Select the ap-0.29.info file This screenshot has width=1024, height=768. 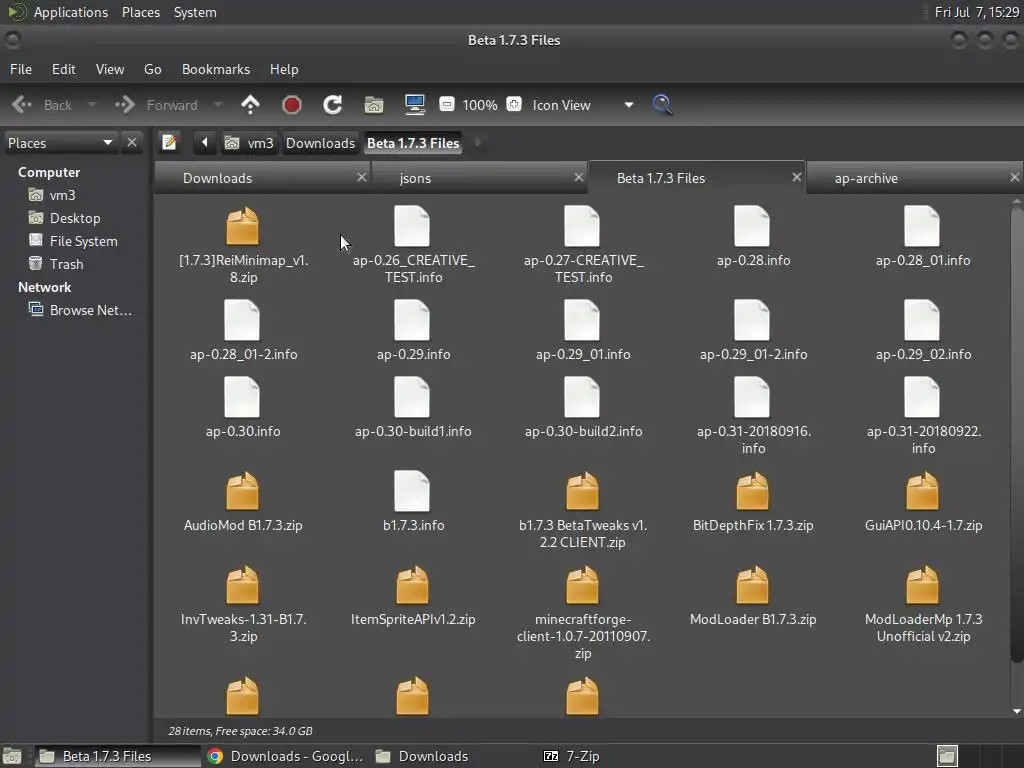pos(413,330)
